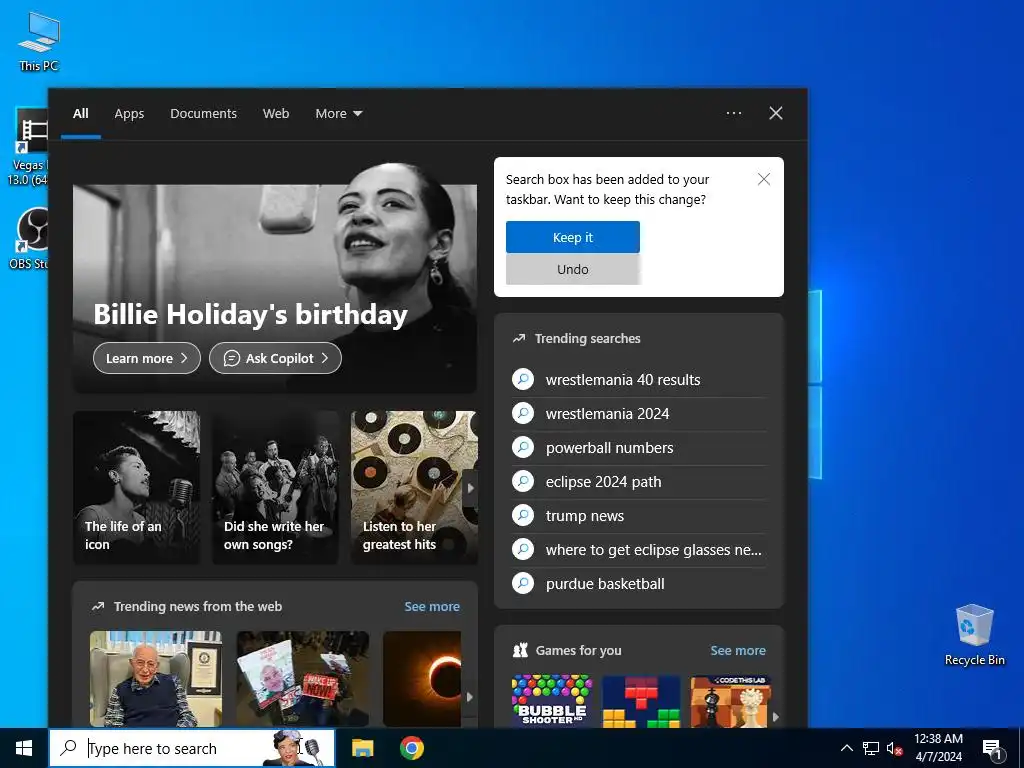Screen dimensions: 1024x768
Task: Open the This PC desktop icon
Action: (39, 40)
